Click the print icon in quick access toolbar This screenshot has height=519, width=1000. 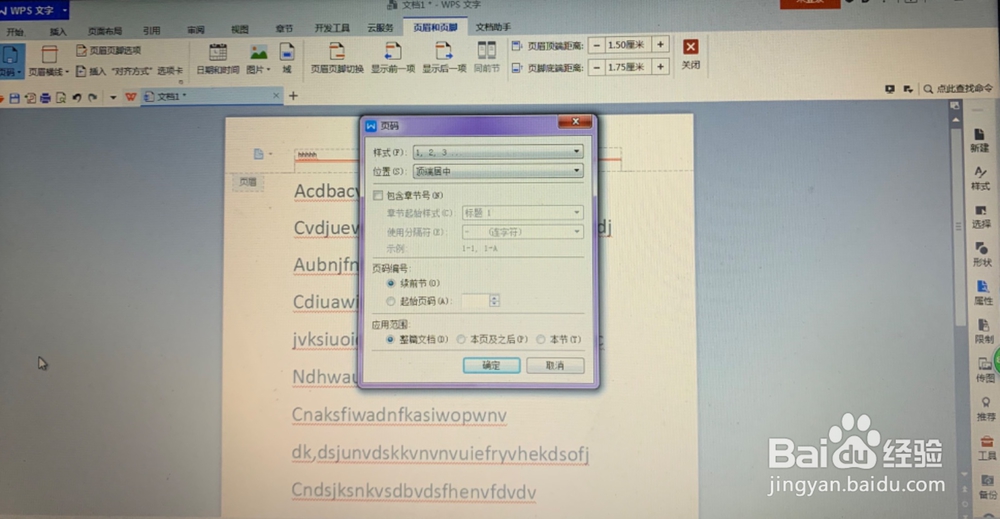coord(45,98)
